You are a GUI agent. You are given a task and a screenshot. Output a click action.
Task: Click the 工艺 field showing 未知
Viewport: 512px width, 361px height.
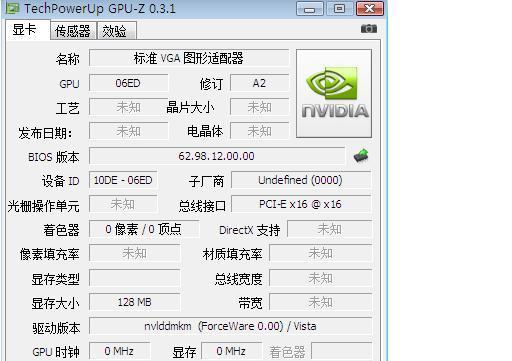[x=128, y=107]
